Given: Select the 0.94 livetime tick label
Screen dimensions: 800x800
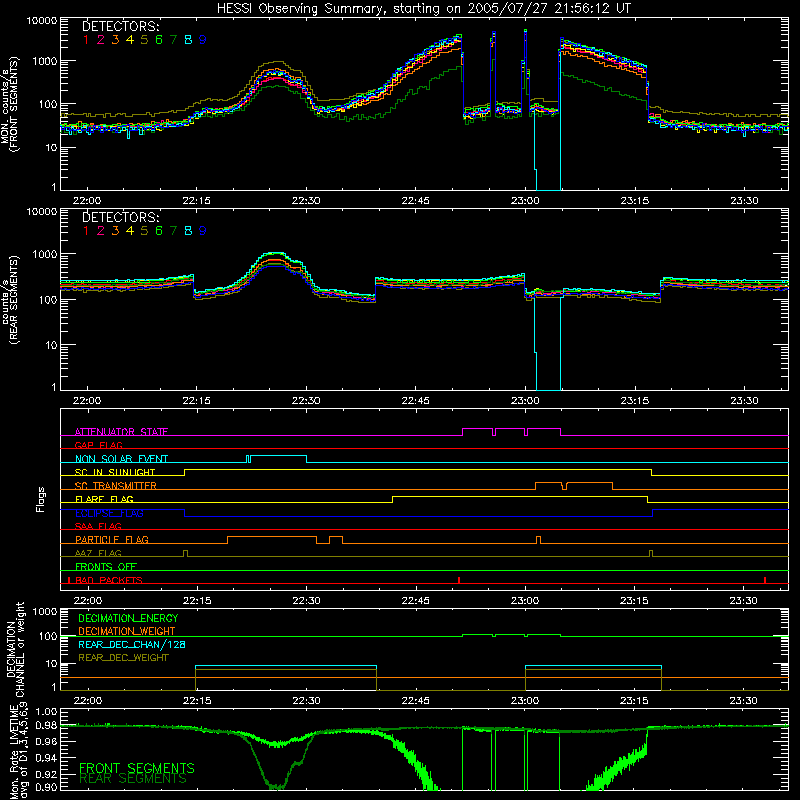Looking at the screenshot, I should click(47, 758).
